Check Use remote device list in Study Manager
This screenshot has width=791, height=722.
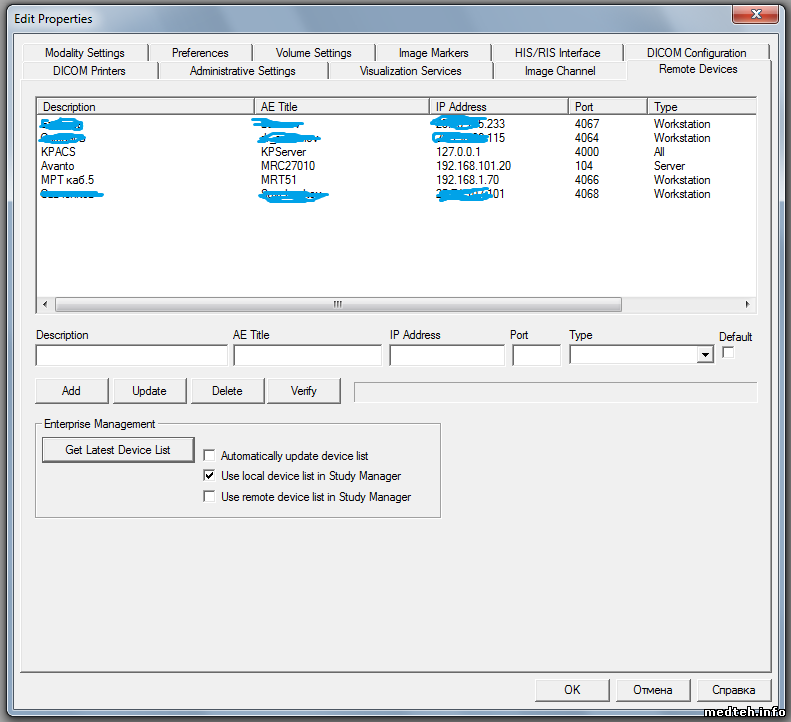click(209, 497)
